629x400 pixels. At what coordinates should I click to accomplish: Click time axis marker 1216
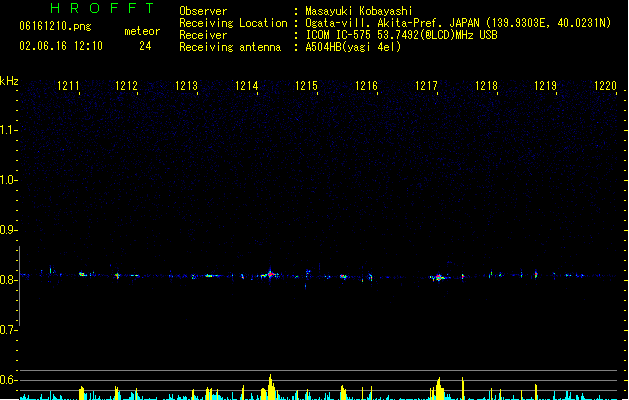pos(366,86)
